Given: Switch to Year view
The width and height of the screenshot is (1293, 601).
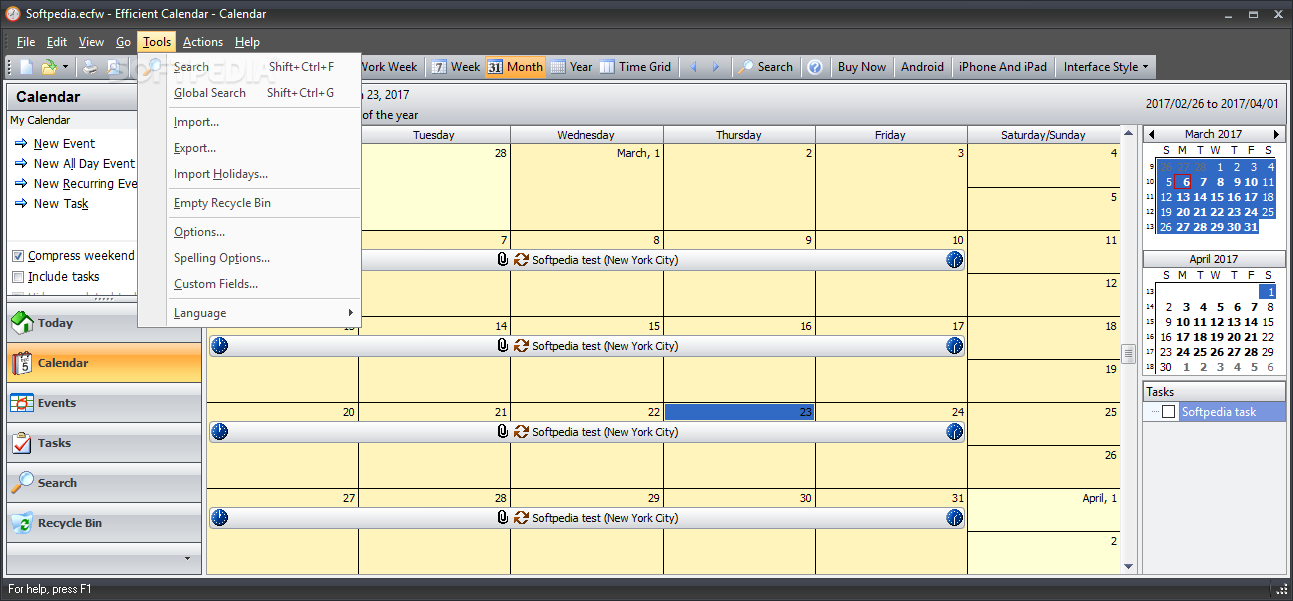Looking at the screenshot, I should point(571,67).
